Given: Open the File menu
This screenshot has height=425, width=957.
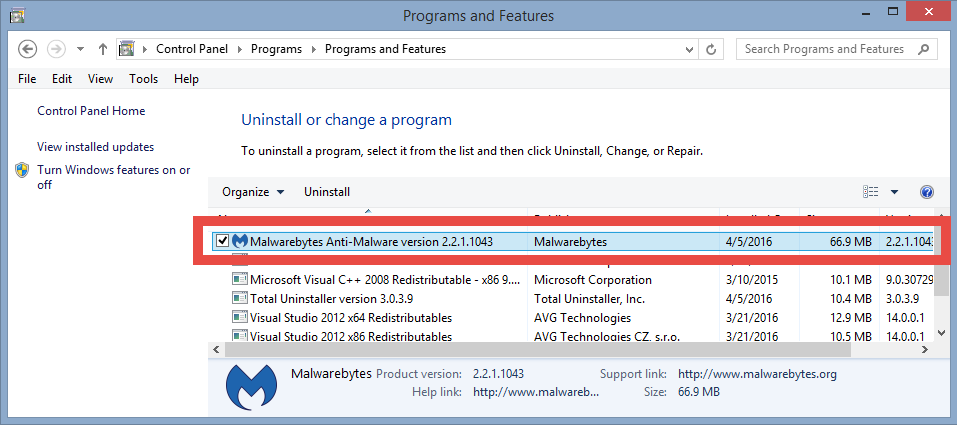Looking at the screenshot, I should pyautogui.click(x=27, y=79).
